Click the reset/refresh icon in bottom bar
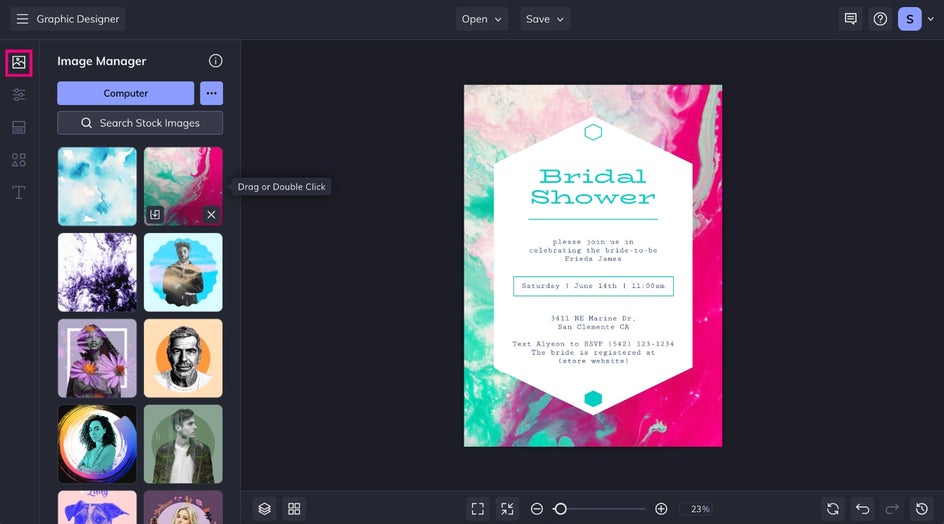944x524 pixels. 833,509
